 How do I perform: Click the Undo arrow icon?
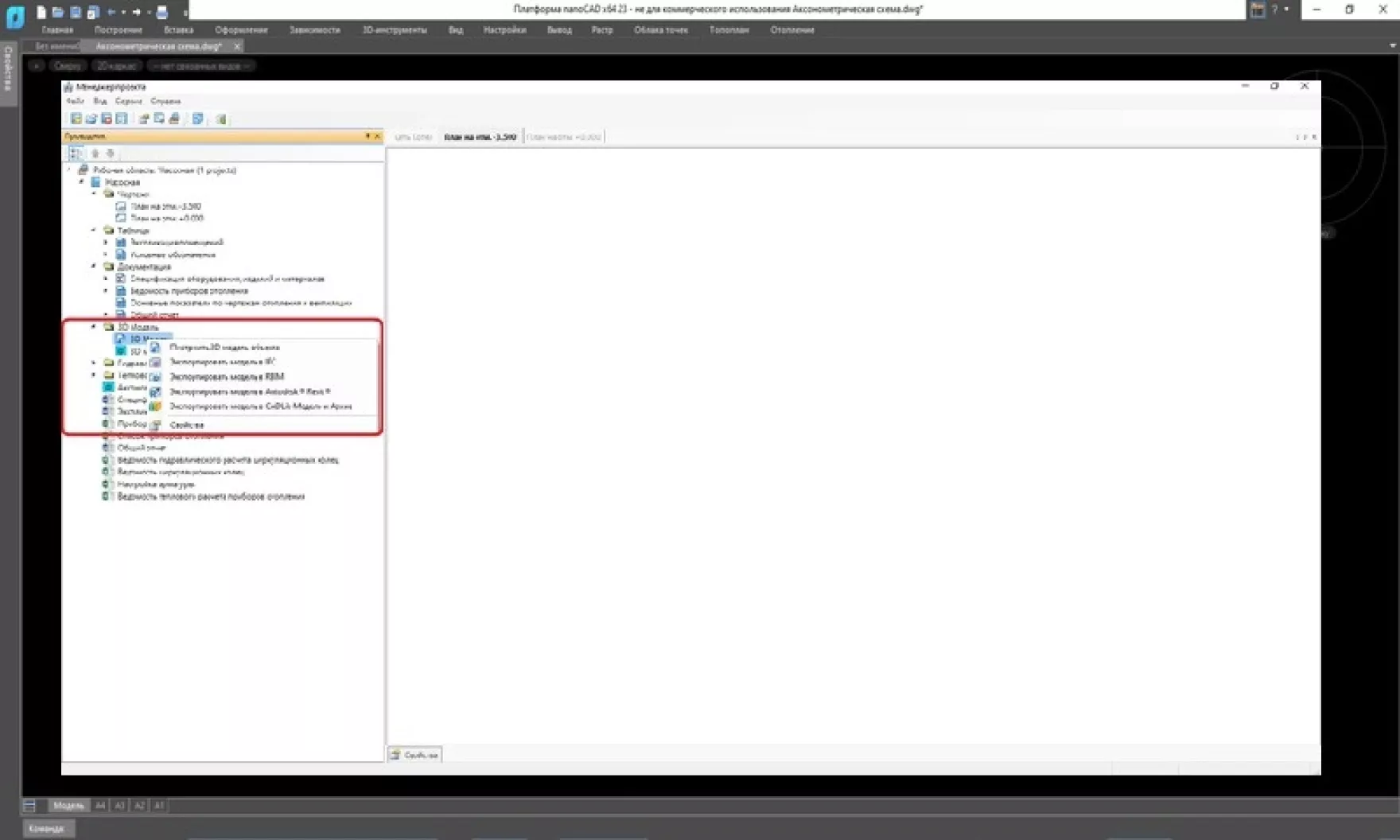click(x=111, y=12)
